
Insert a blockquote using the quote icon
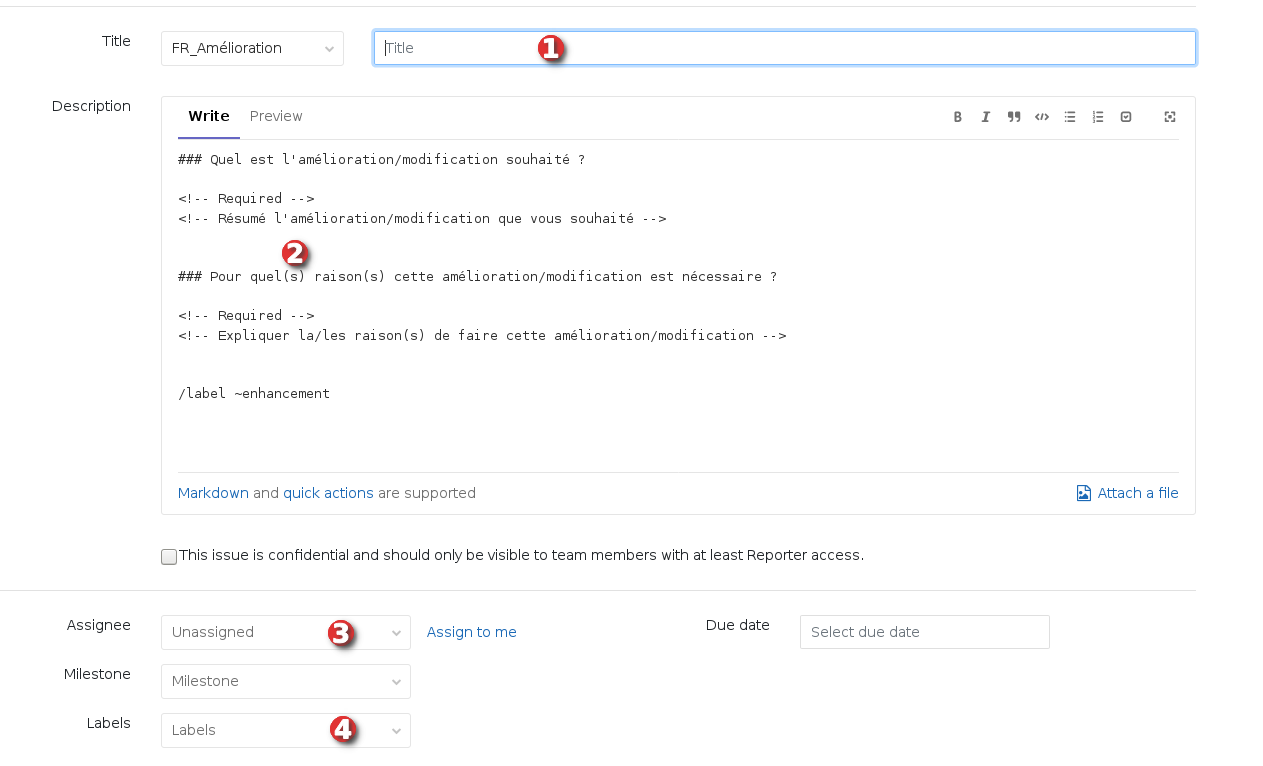(1013, 117)
